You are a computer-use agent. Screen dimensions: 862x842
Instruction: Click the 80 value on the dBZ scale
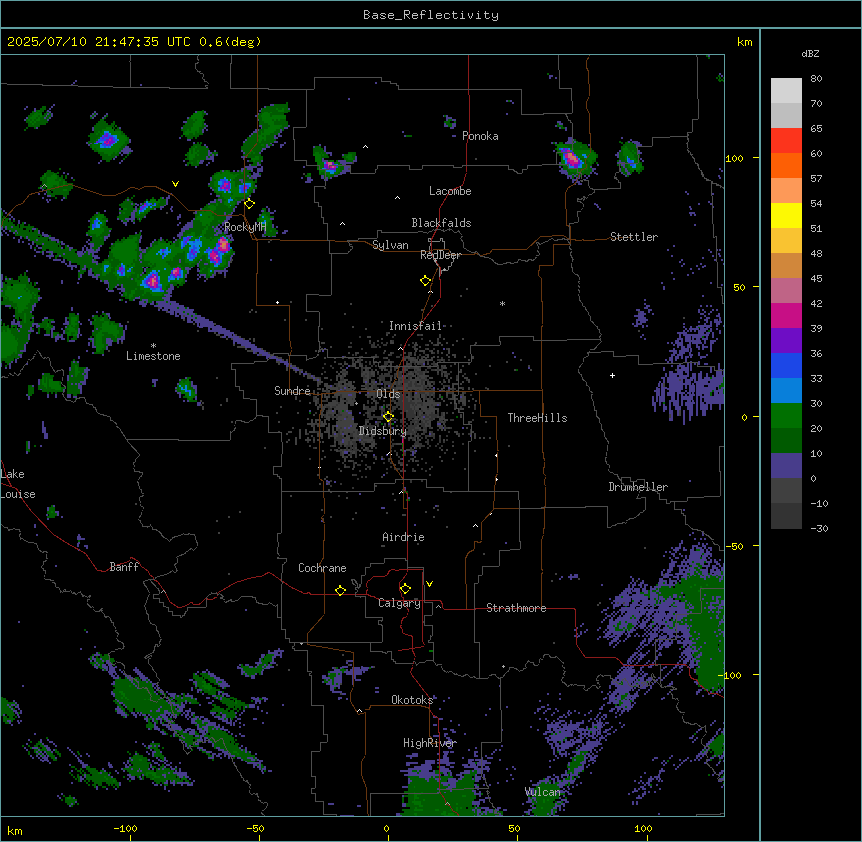coord(816,79)
